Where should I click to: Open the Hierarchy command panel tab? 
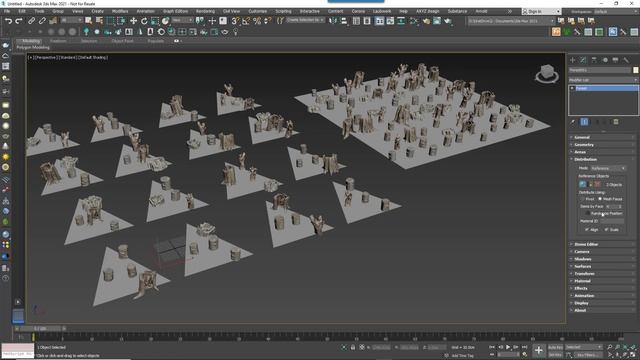click(594, 60)
